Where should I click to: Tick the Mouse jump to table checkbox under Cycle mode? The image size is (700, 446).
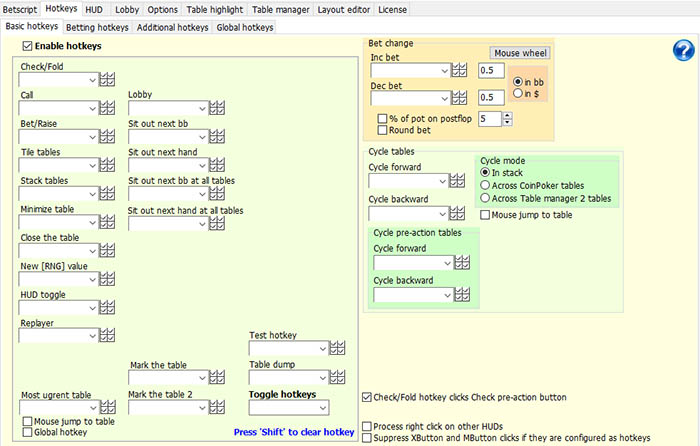point(486,214)
